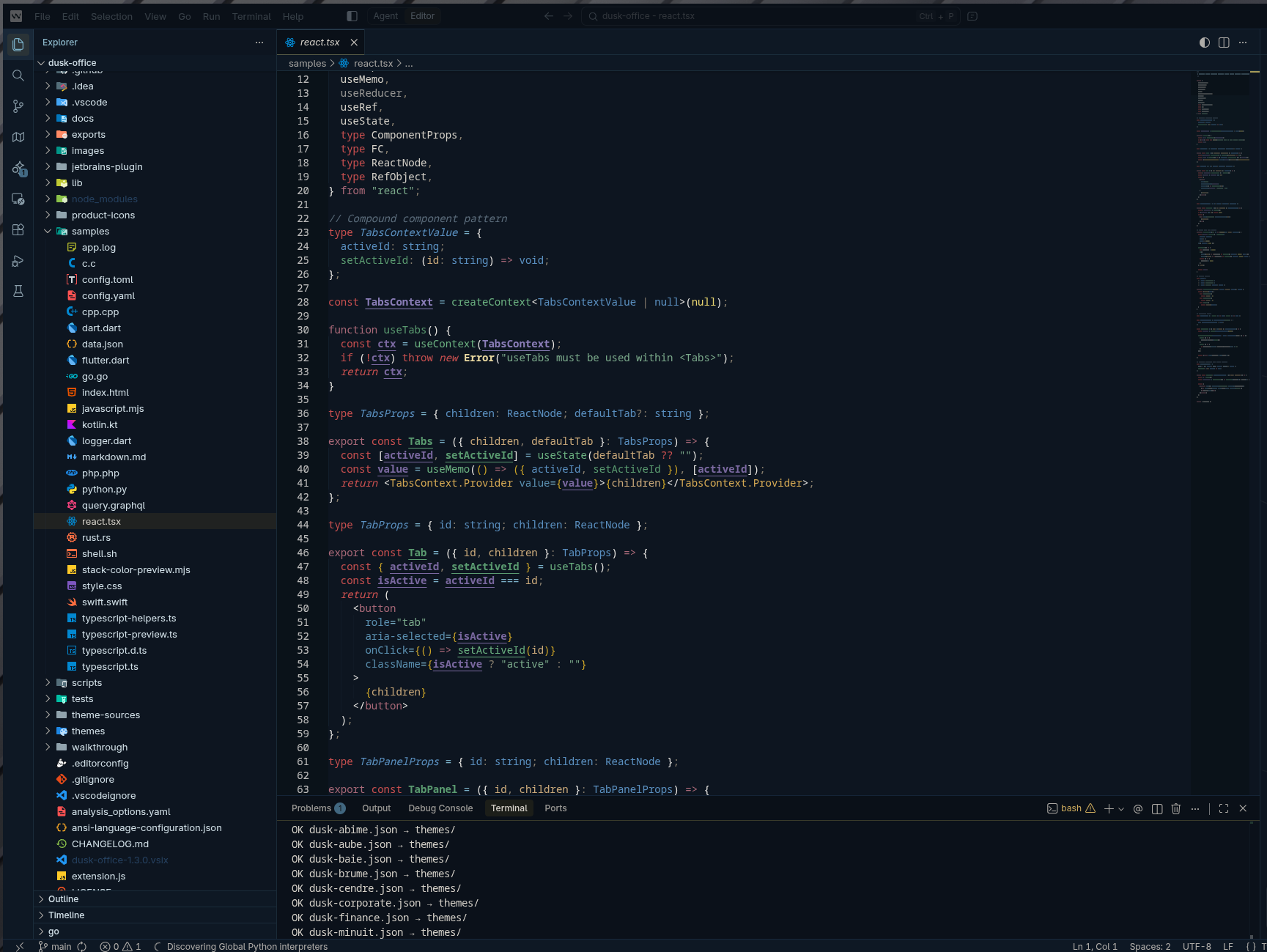Expand the docs folder
This screenshot has height=952, width=1267.
[155, 119]
